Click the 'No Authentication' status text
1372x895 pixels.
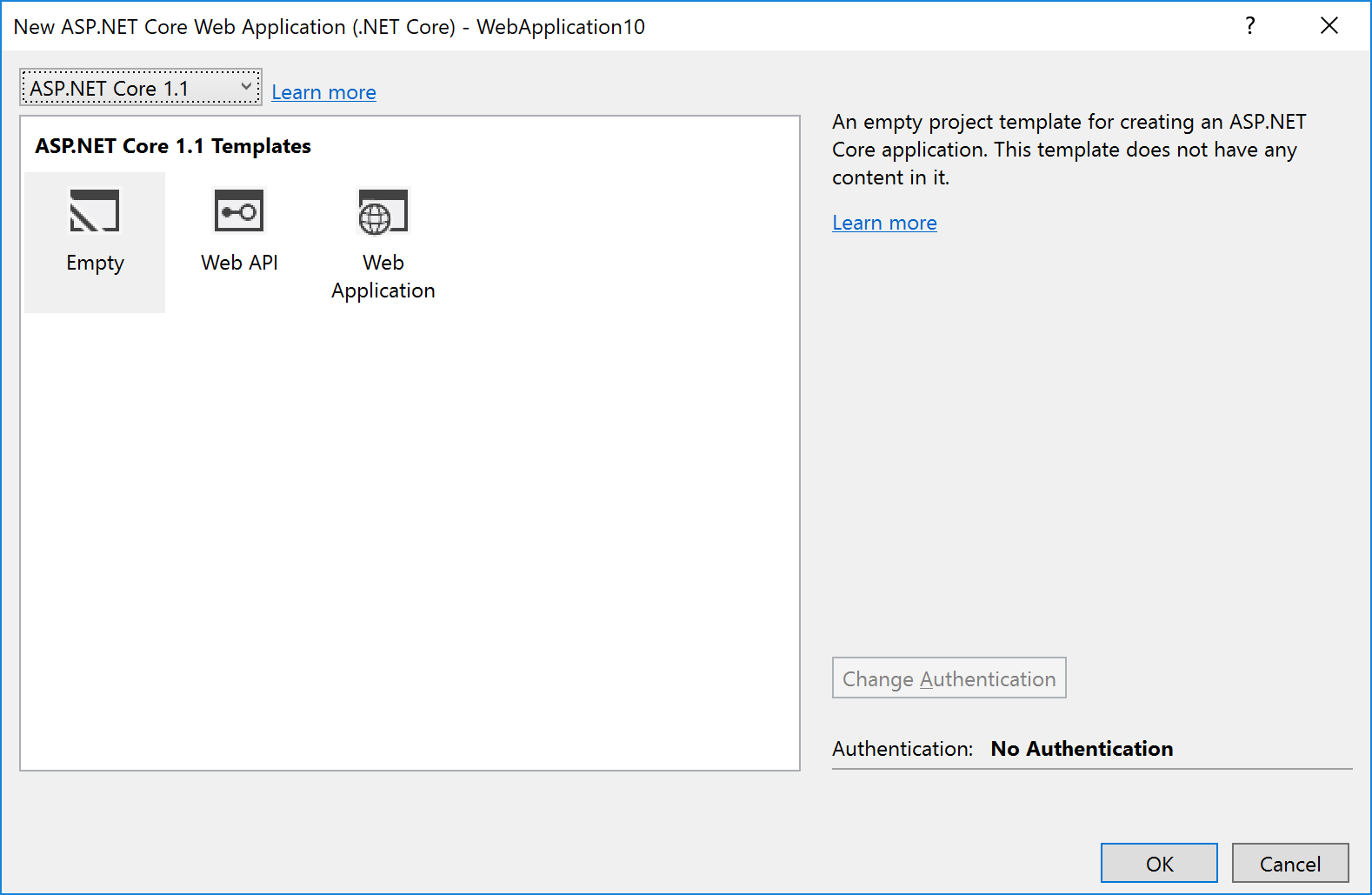click(x=1082, y=749)
